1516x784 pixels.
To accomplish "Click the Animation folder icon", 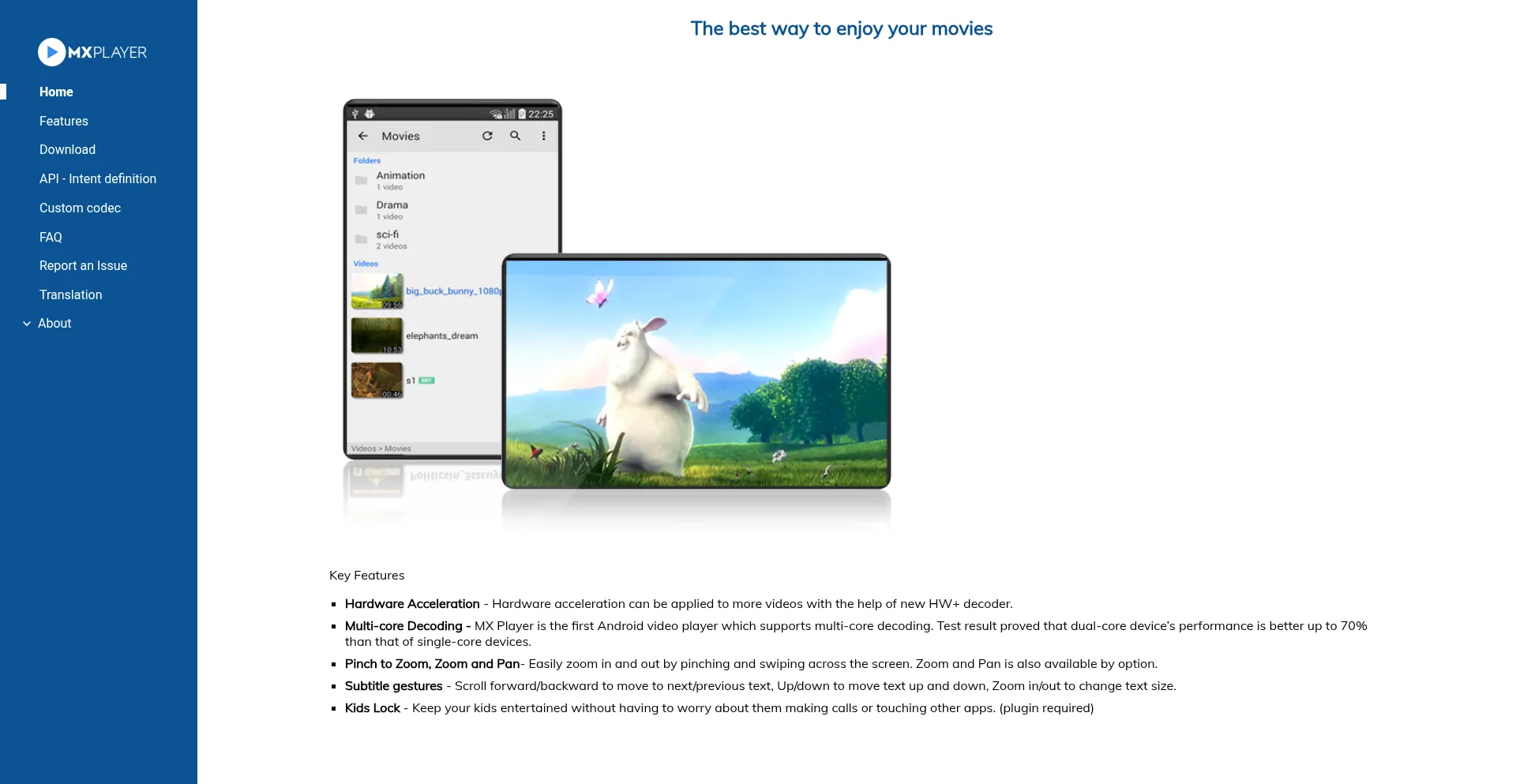I will tap(361, 181).
